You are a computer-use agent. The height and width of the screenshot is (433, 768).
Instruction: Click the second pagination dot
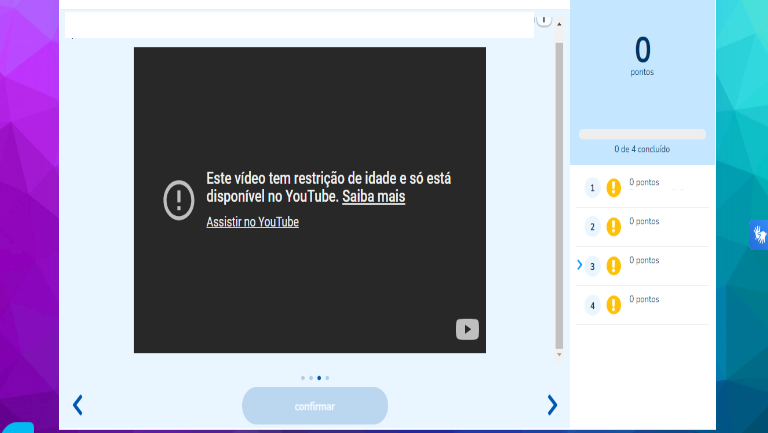[x=311, y=378]
